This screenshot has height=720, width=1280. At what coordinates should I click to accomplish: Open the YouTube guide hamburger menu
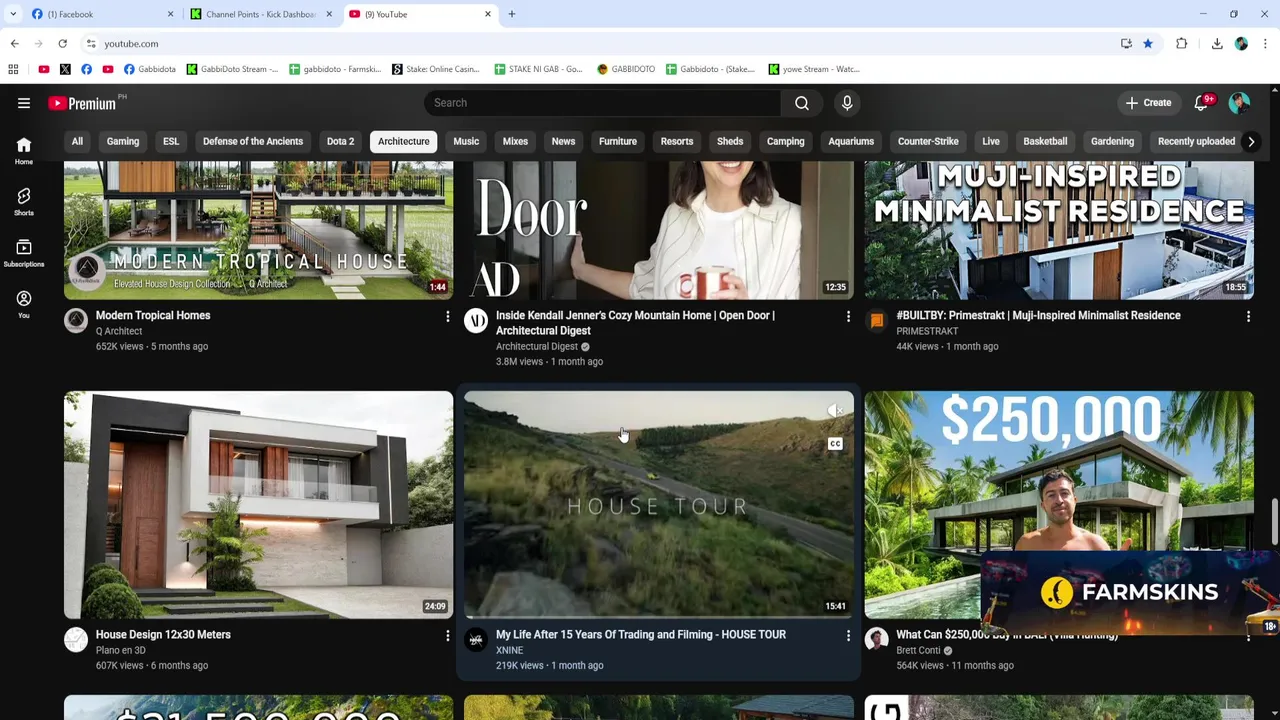(x=24, y=103)
